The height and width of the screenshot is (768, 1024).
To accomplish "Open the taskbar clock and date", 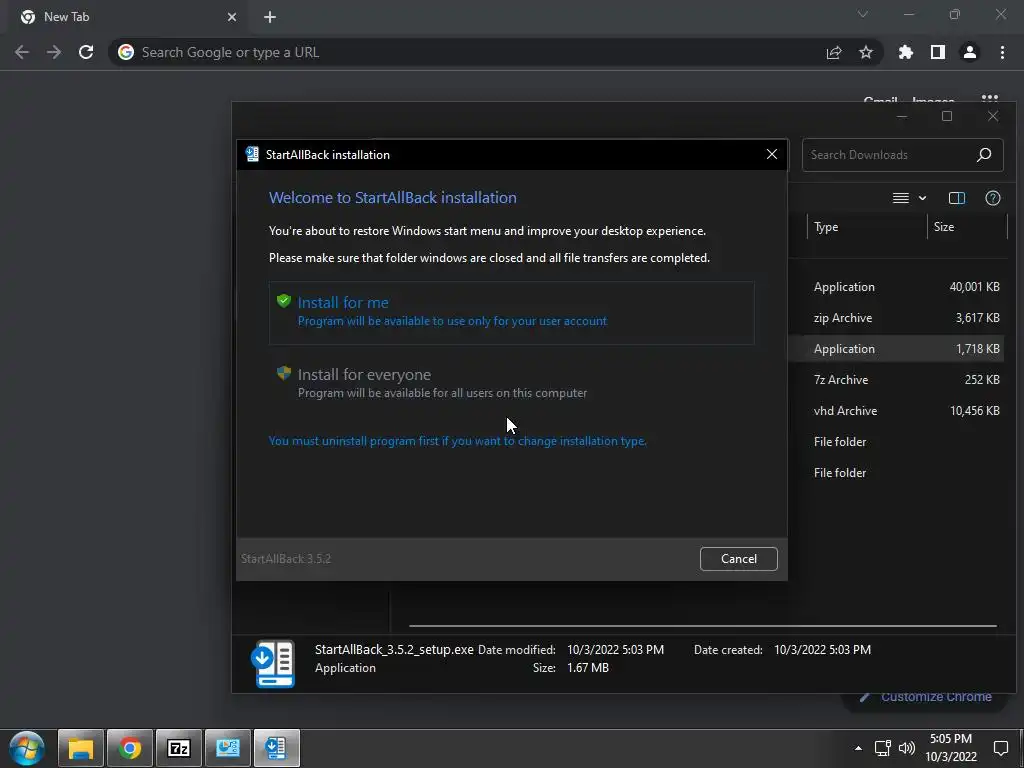I will coord(951,748).
